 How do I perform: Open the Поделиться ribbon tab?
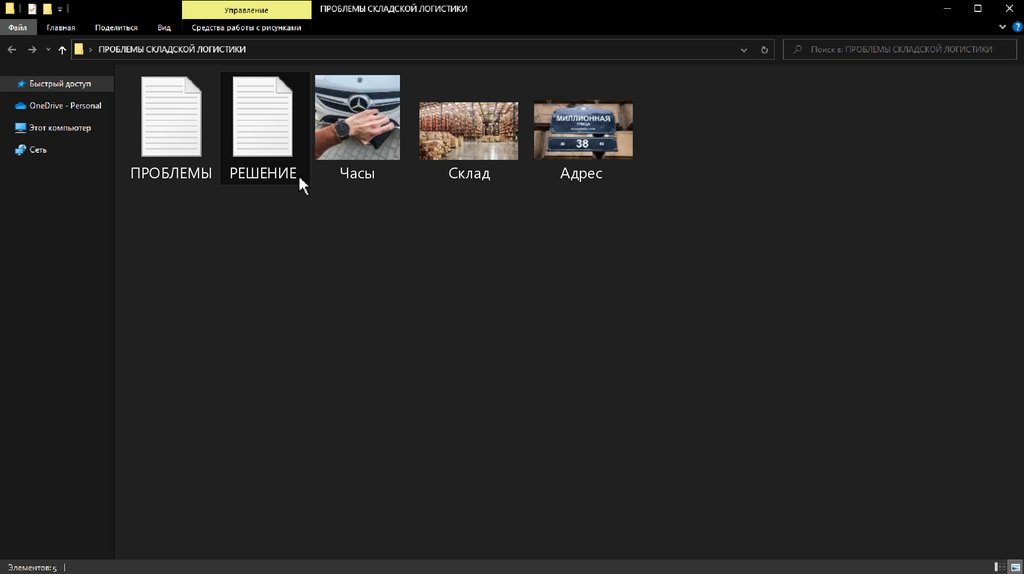click(116, 28)
